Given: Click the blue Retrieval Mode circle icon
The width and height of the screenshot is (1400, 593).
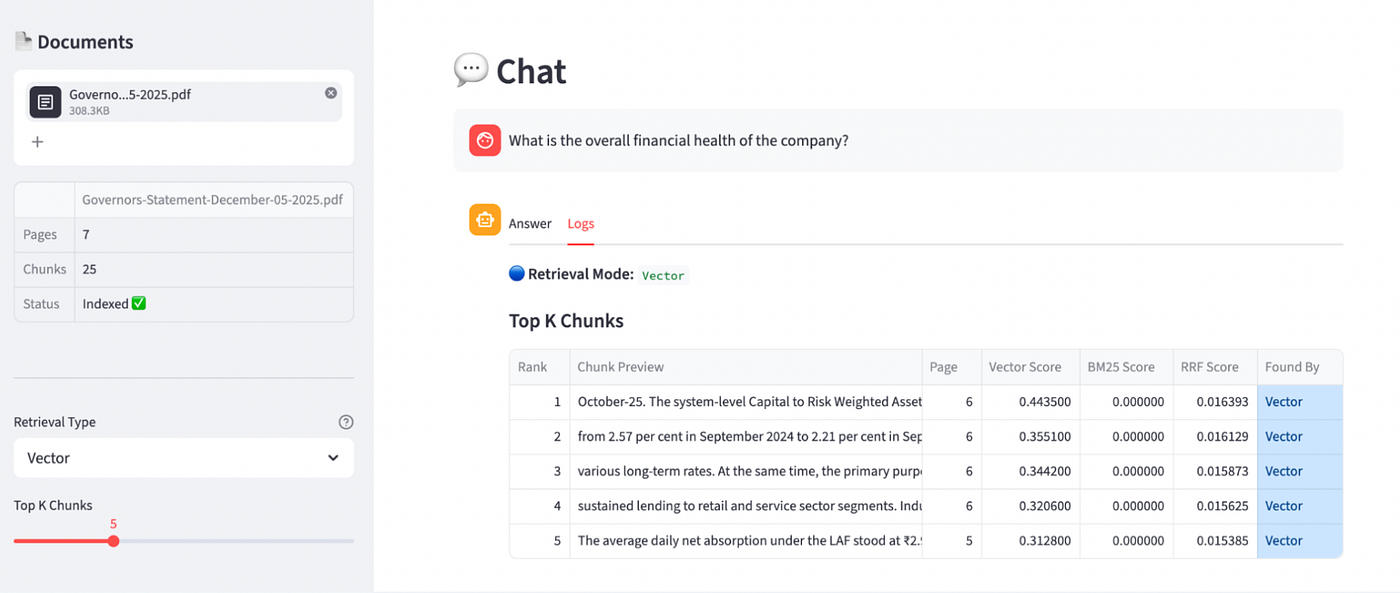Looking at the screenshot, I should (516, 273).
